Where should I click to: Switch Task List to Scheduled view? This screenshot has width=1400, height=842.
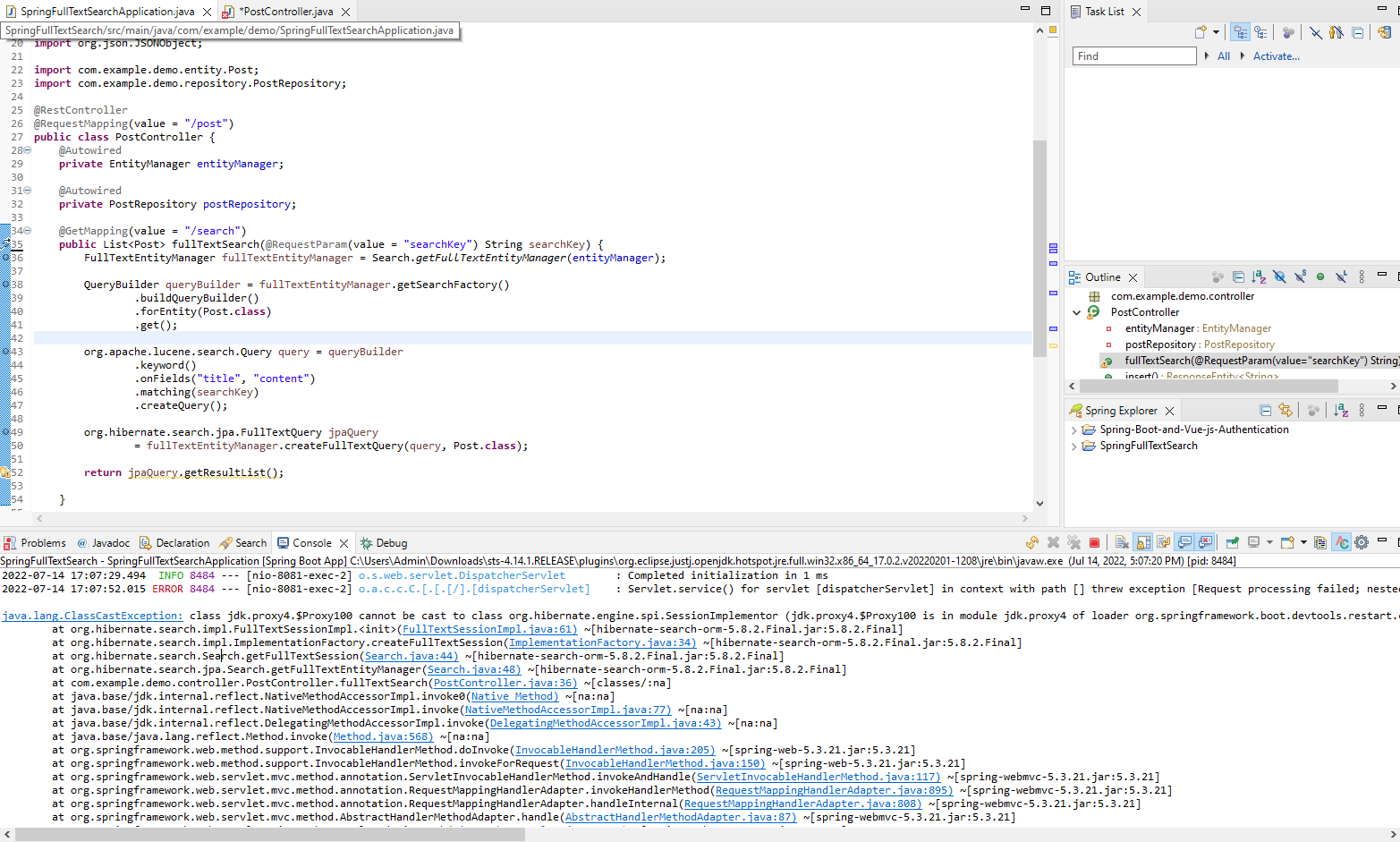coord(1260,32)
